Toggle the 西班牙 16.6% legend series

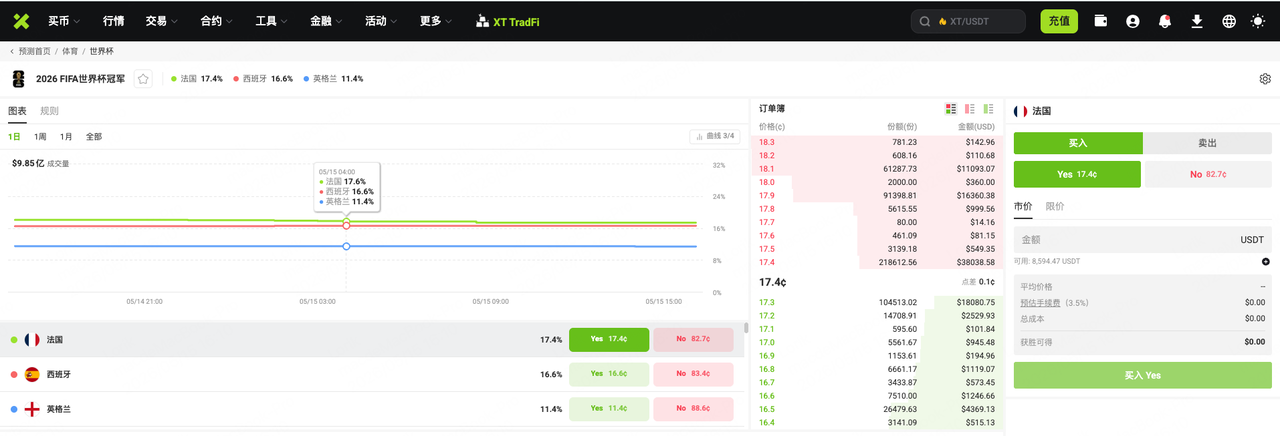(x=263, y=78)
